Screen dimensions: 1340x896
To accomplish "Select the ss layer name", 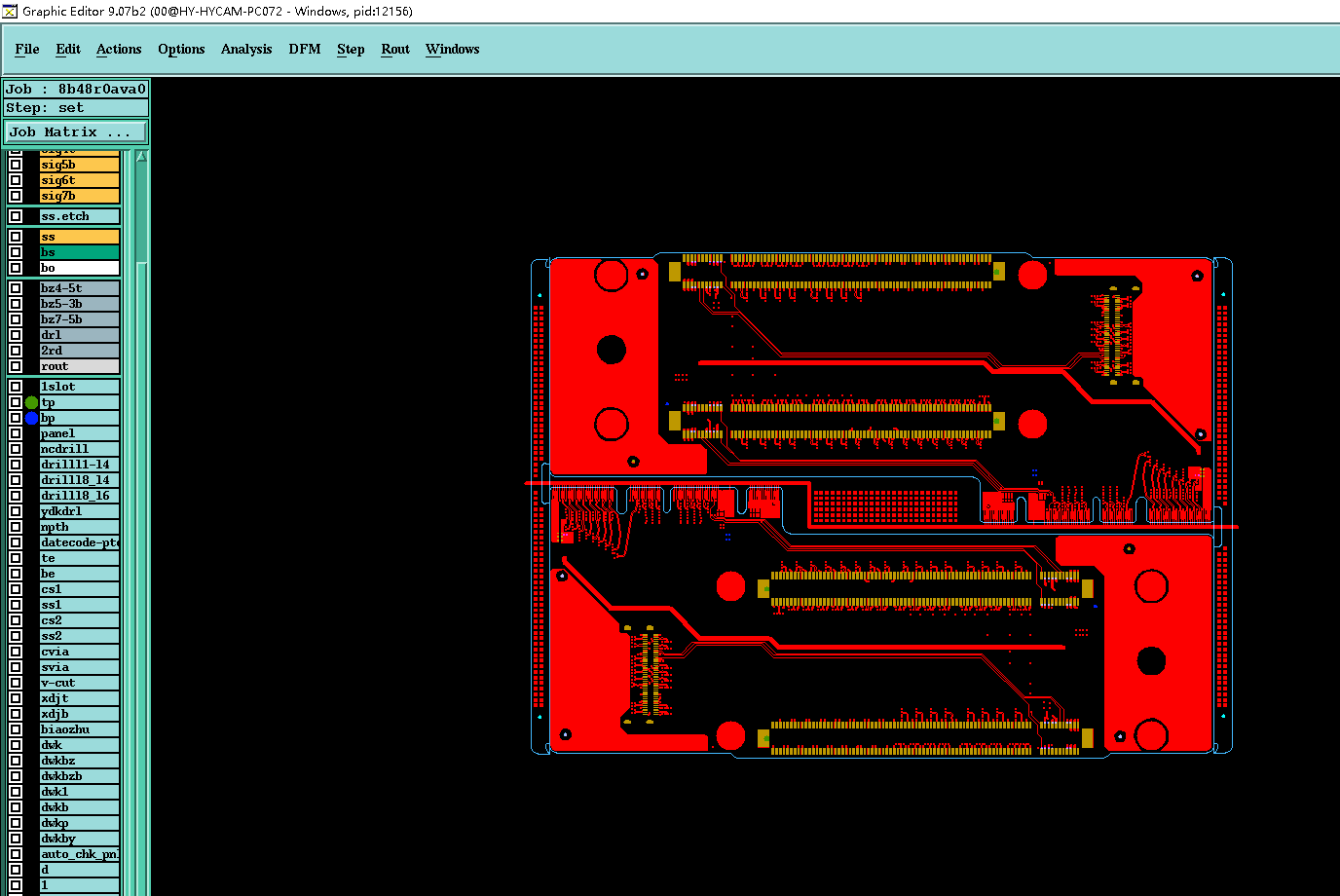I will click(x=80, y=237).
